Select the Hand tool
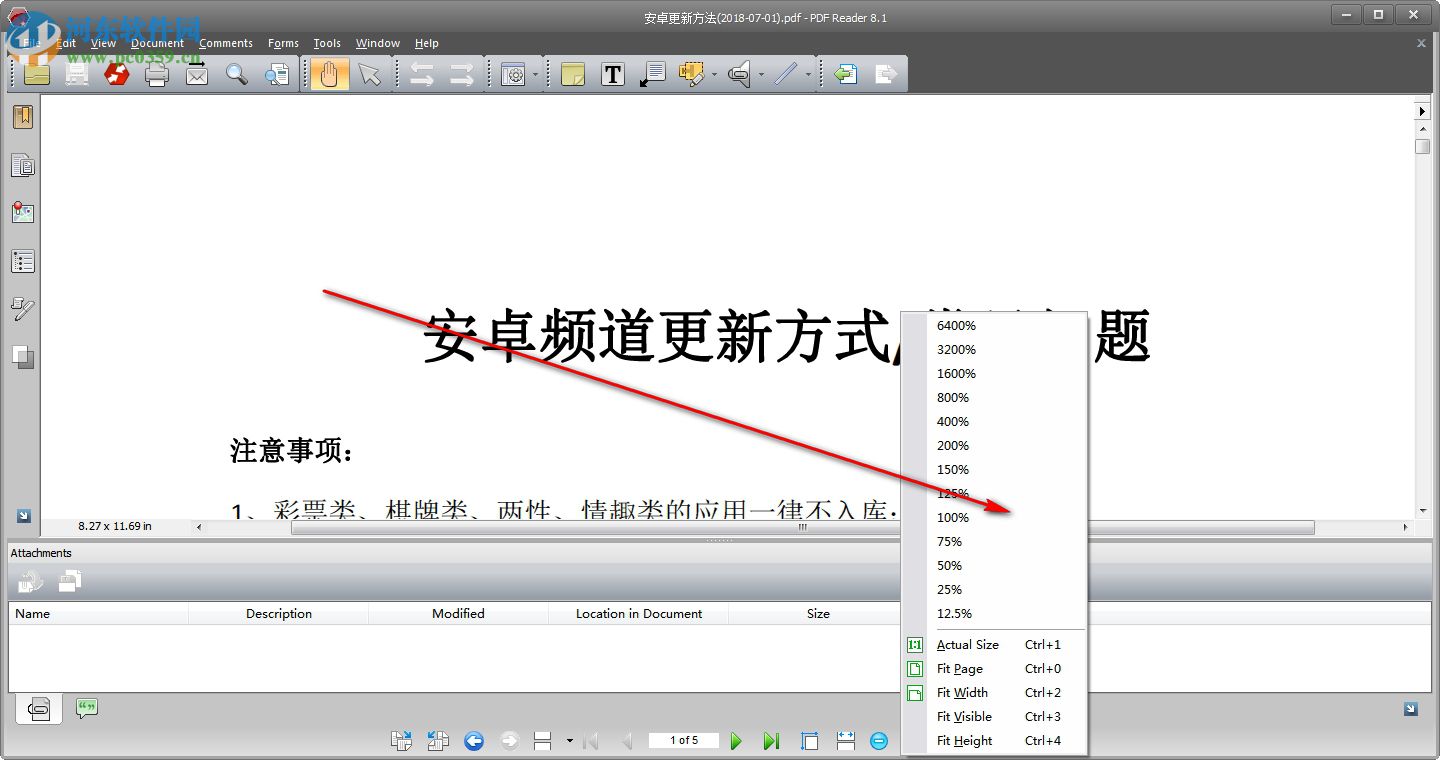 (330, 74)
